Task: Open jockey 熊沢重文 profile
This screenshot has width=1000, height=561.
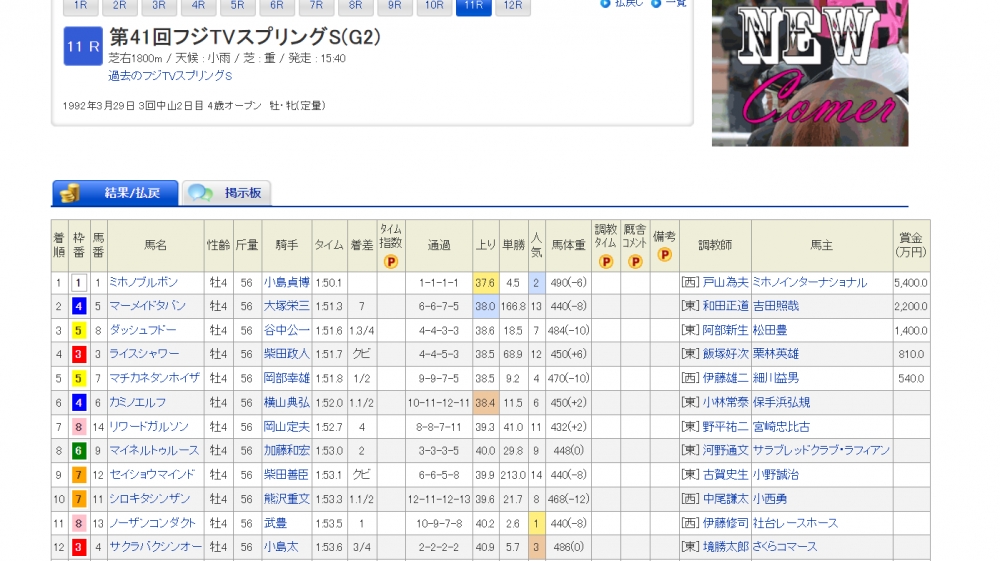Action: point(287,499)
